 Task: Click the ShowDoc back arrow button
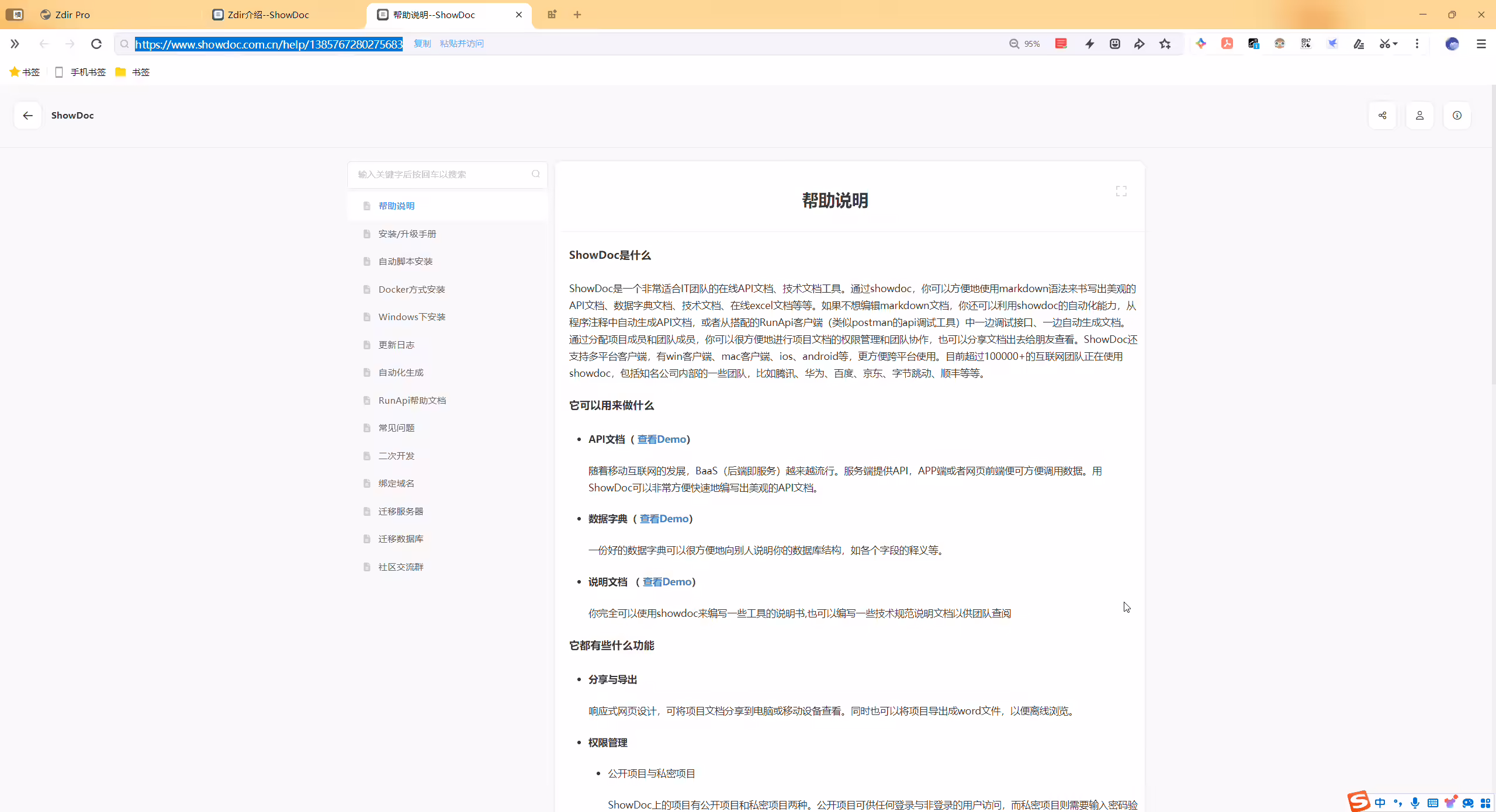[27, 115]
